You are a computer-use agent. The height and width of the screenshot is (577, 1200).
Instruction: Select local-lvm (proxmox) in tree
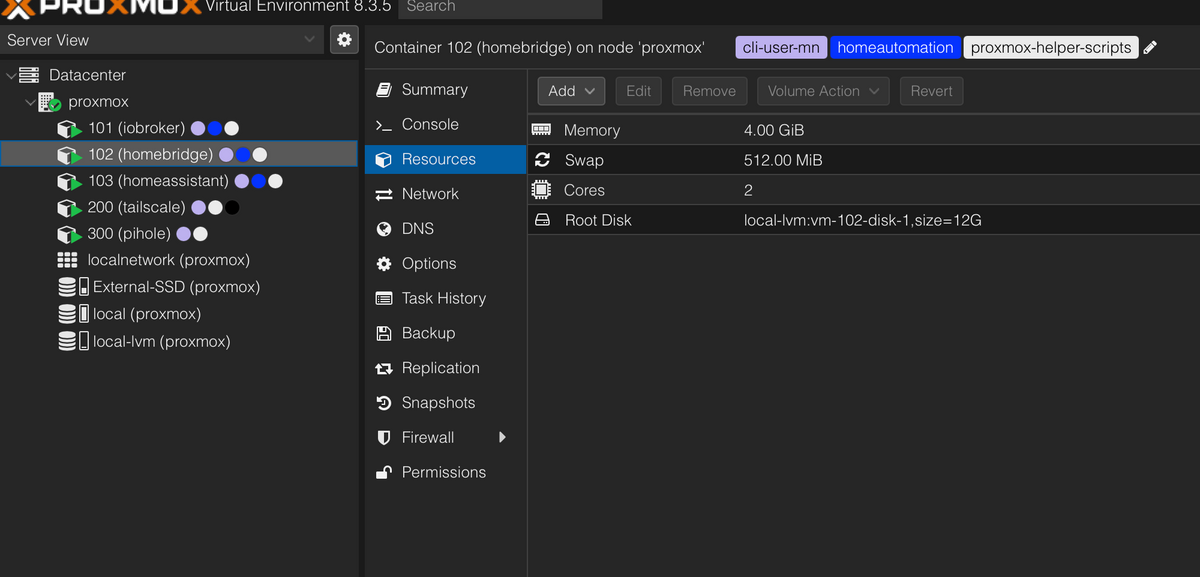pyautogui.click(x=162, y=341)
